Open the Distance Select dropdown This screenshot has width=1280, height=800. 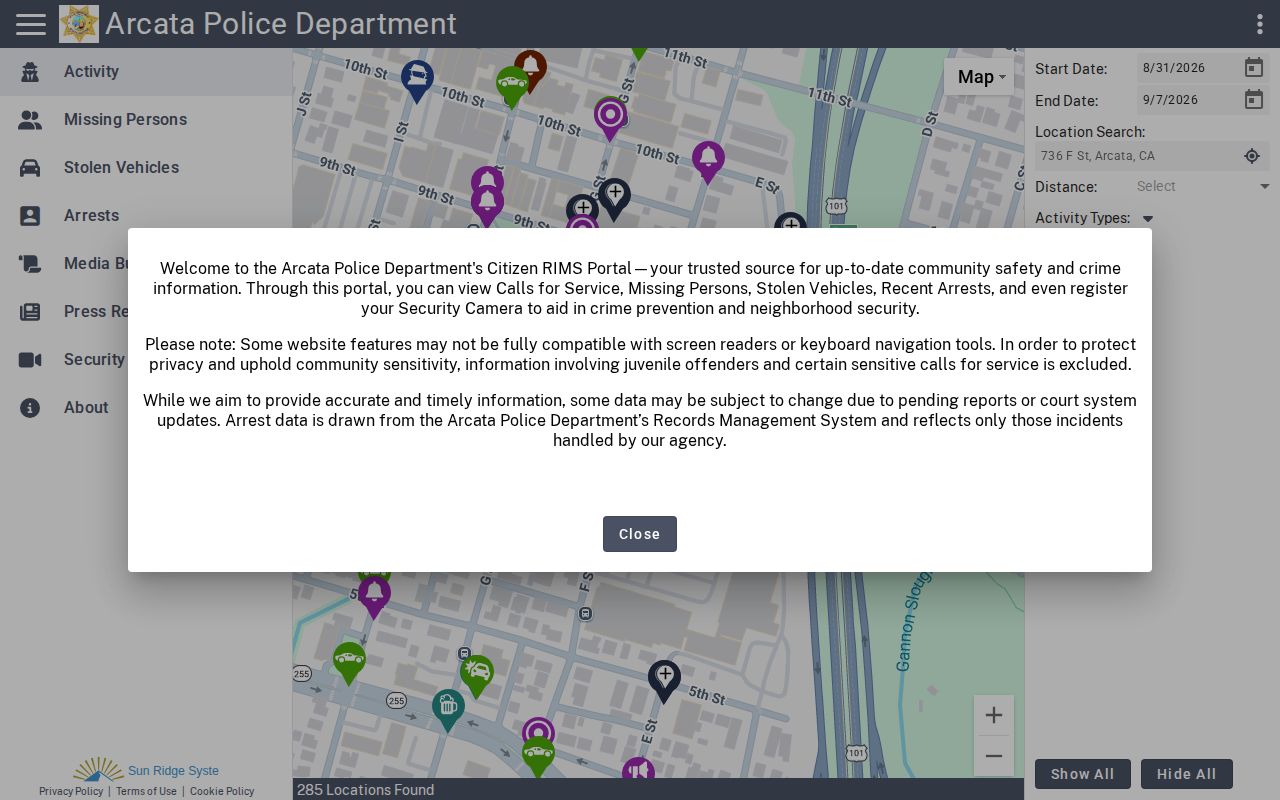tap(1203, 187)
